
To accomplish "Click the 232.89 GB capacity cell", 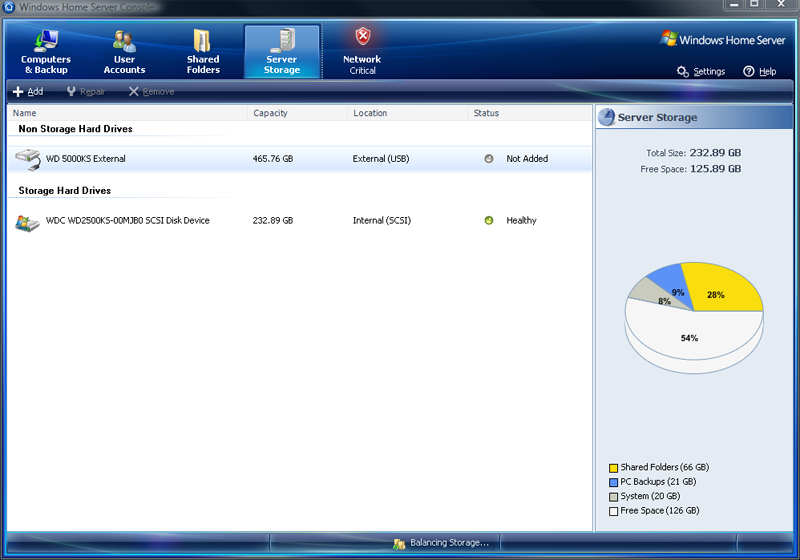I will (273, 221).
